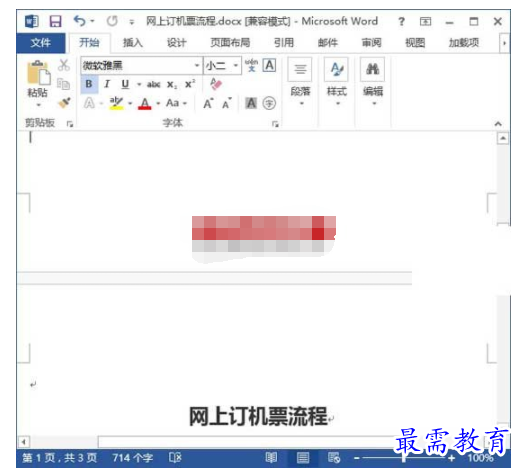Toggle subscript formatting
Image resolution: width=517 pixels, height=472 pixels.
pyautogui.click(x=172, y=84)
